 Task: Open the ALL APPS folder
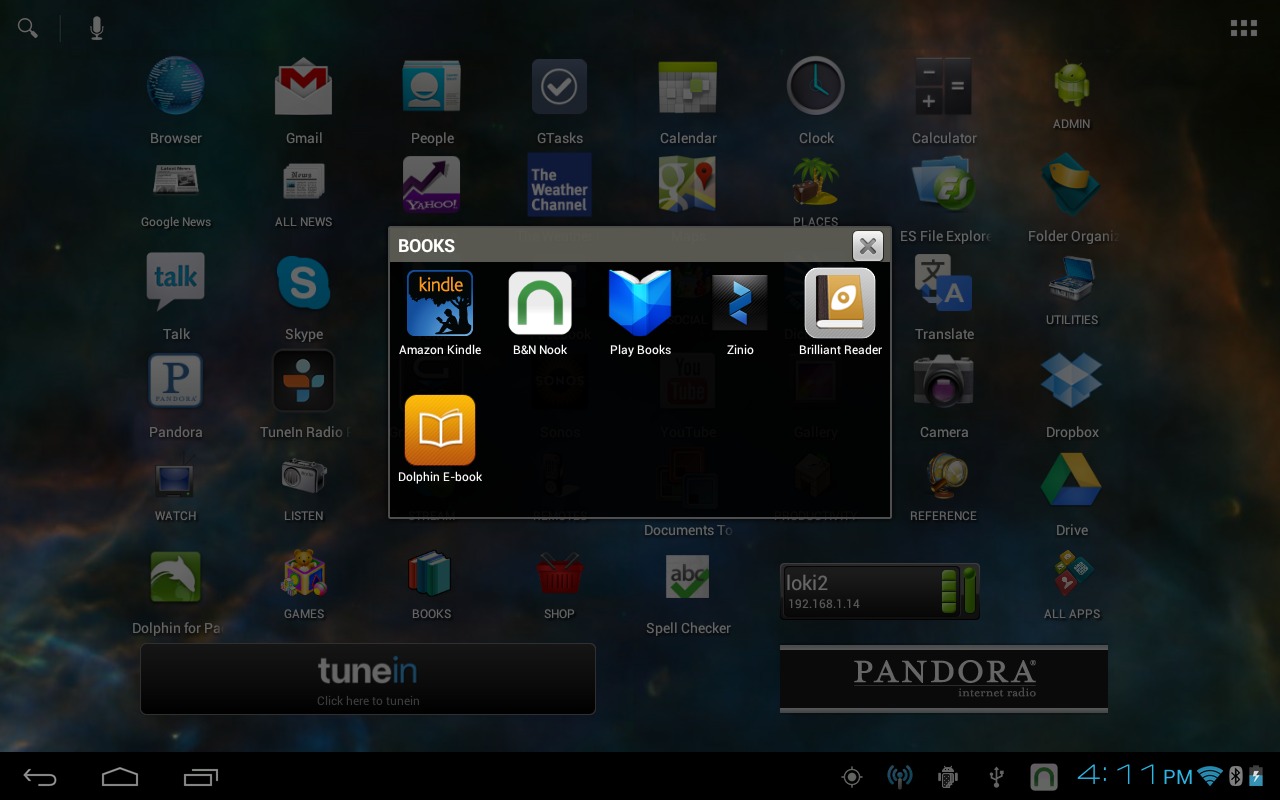1072,585
